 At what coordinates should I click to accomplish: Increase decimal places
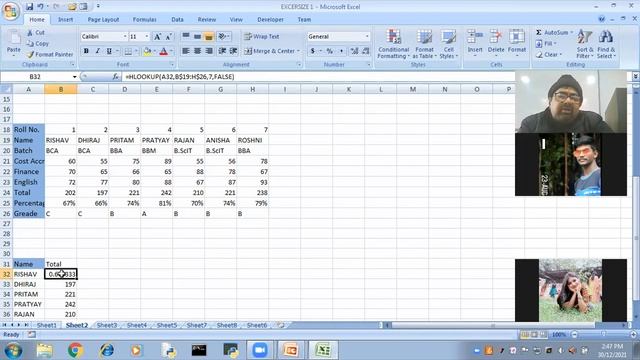click(x=354, y=51)
